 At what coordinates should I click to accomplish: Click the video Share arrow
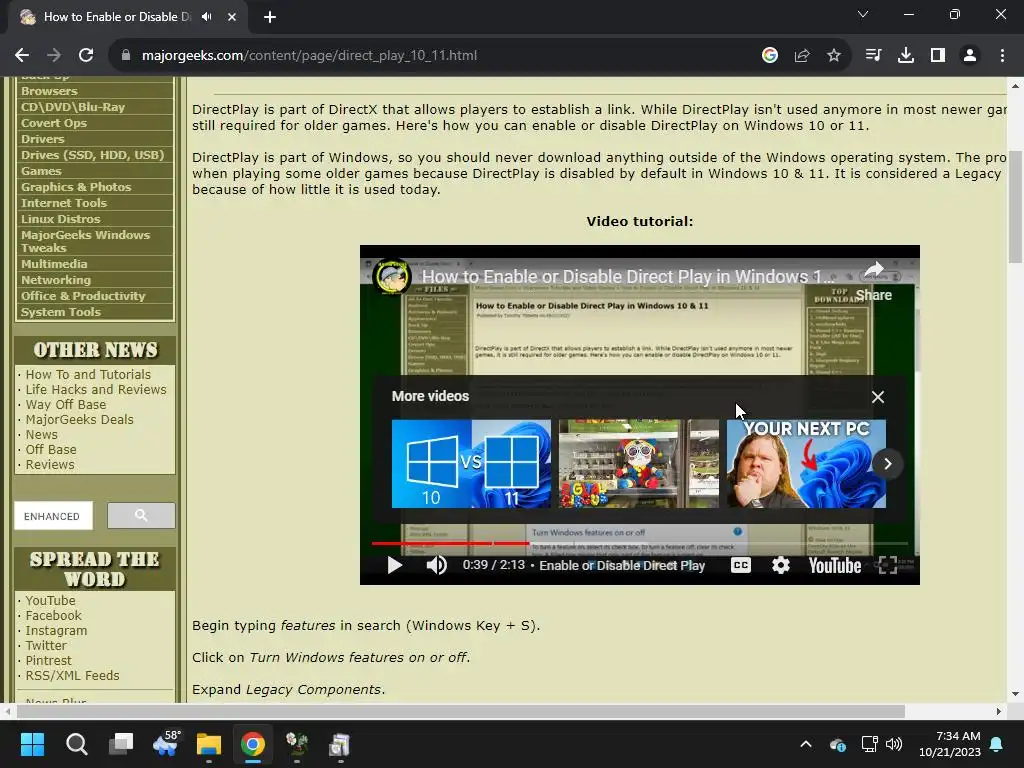pyautogui.click(x=874, y=281)
